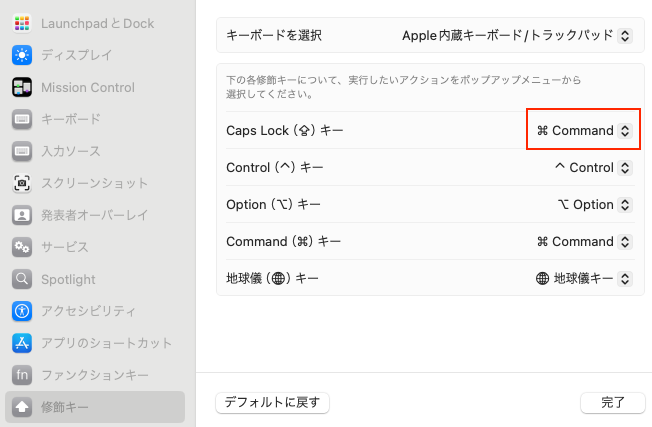Image resolution: width=652 pixels, height=427 pixels.
Task: Click the スクリーンショット sidebar icon
Action: tap(22, 183)
